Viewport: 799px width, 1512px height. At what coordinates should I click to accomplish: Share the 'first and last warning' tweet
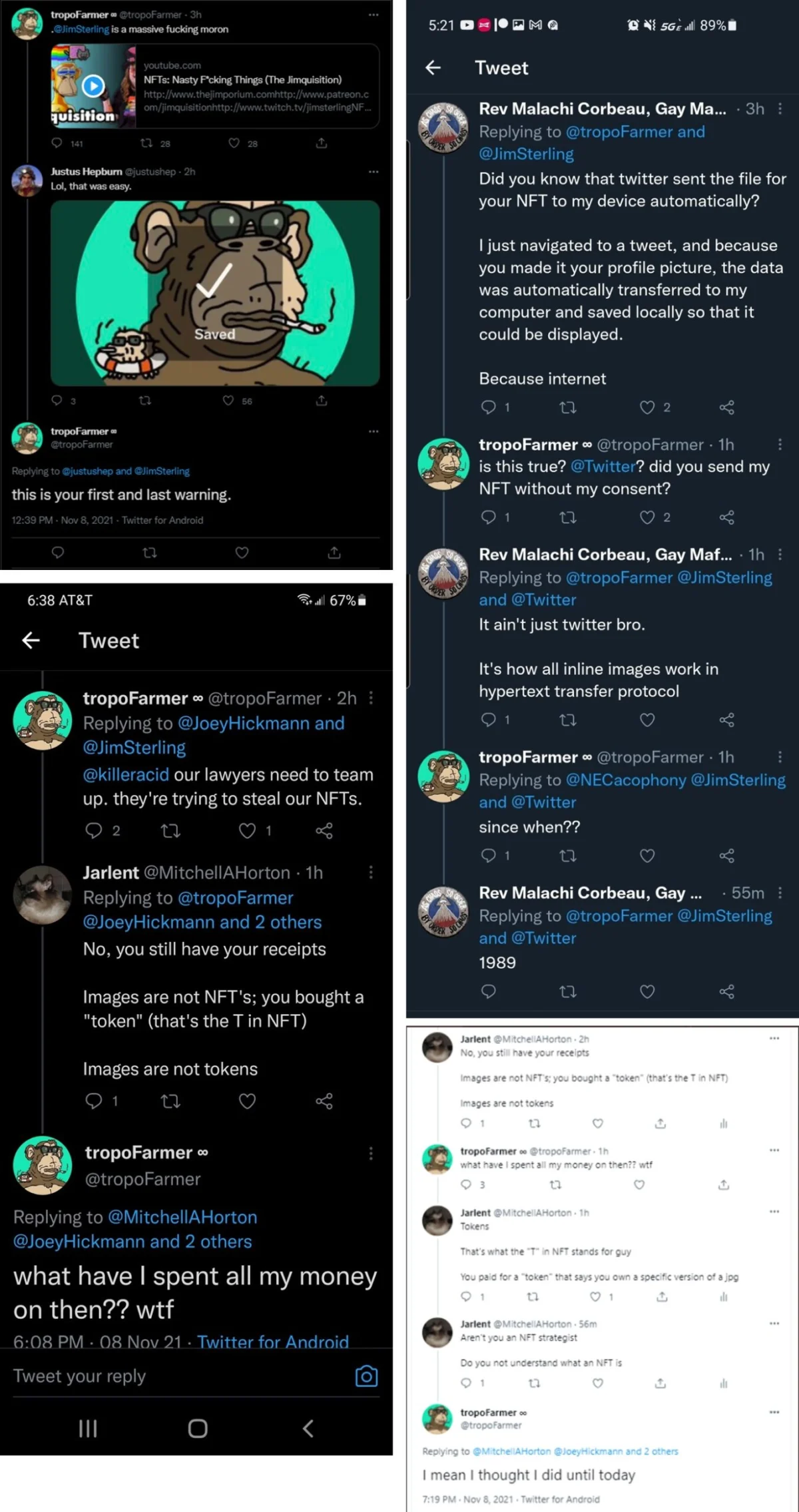point(334,553)
